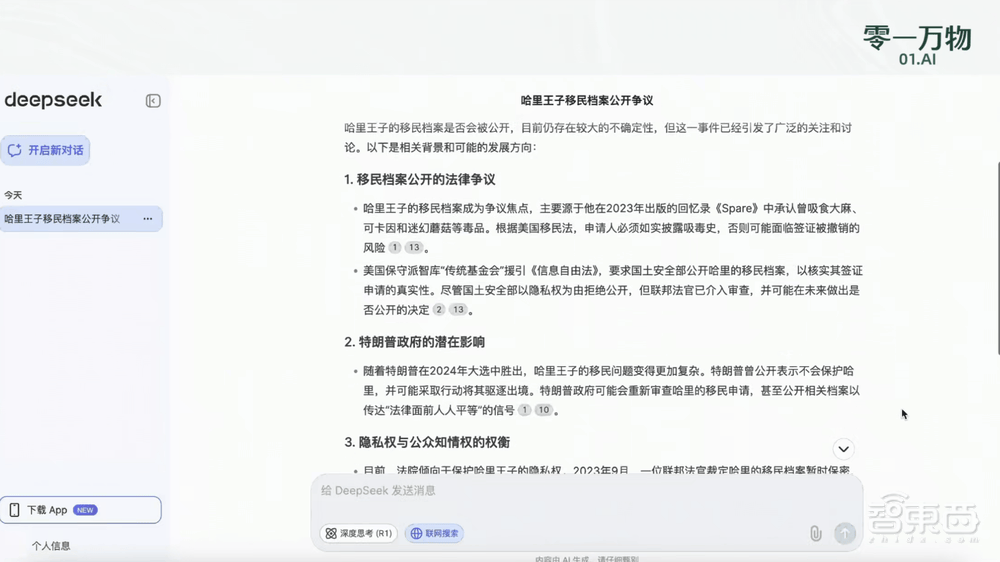This screenshot has height=562, width=1000.
Task: Open citation 13 after 风险 in section 1
Action: pos(415,248)
